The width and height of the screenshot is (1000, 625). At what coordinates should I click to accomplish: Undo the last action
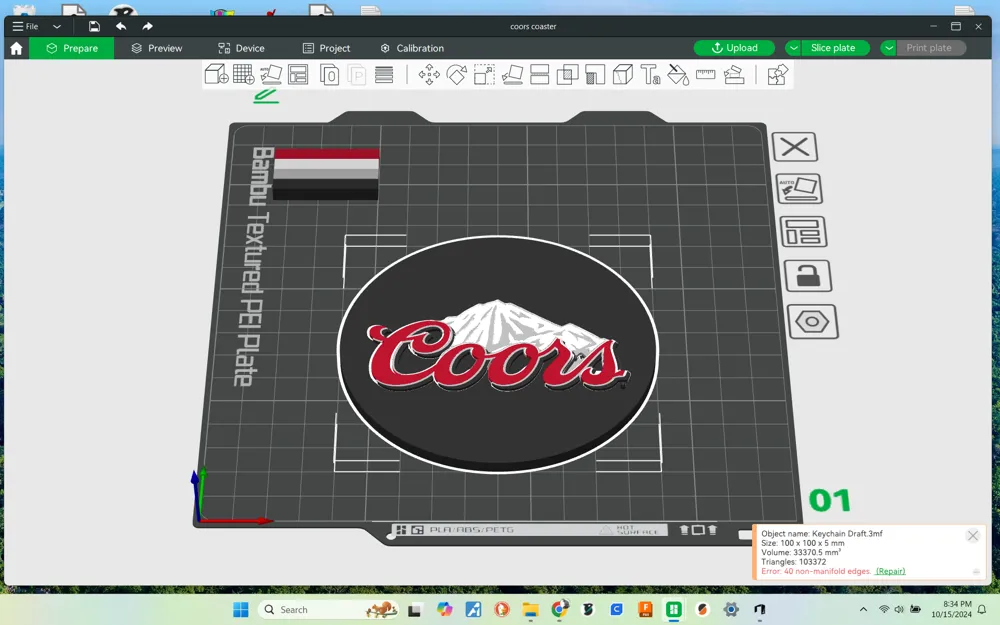click(121, 26)
